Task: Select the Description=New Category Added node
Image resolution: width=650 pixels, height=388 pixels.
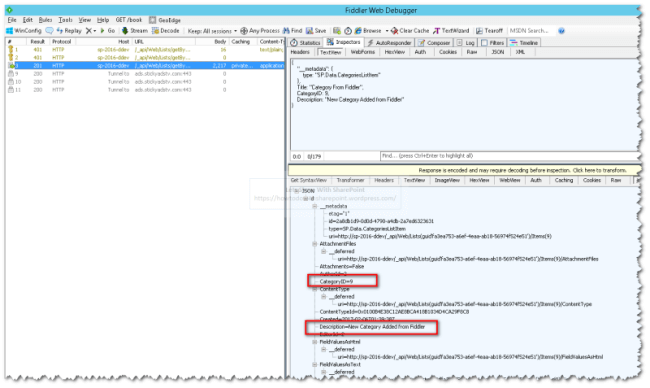Action: coord(372,327)
